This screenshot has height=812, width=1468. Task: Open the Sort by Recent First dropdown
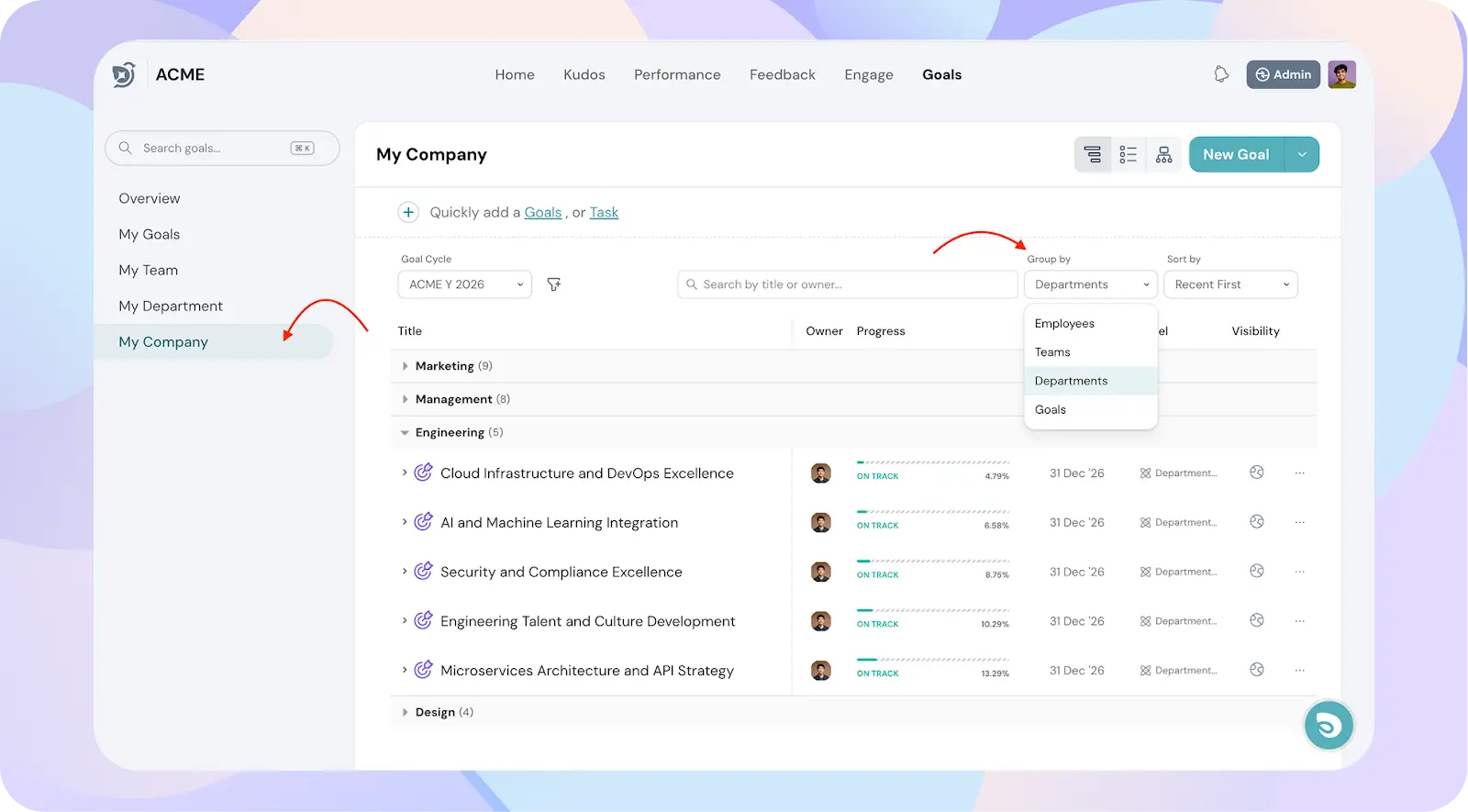[1229, 284]
